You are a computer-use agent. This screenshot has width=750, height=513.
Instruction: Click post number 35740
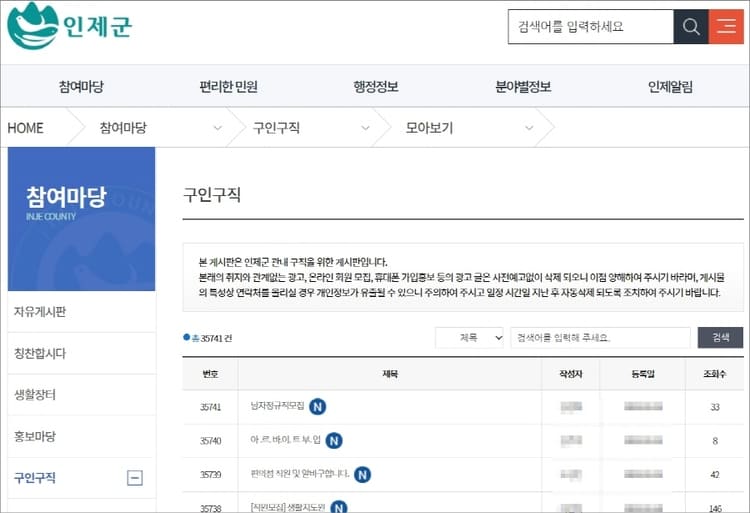point(210,440)
